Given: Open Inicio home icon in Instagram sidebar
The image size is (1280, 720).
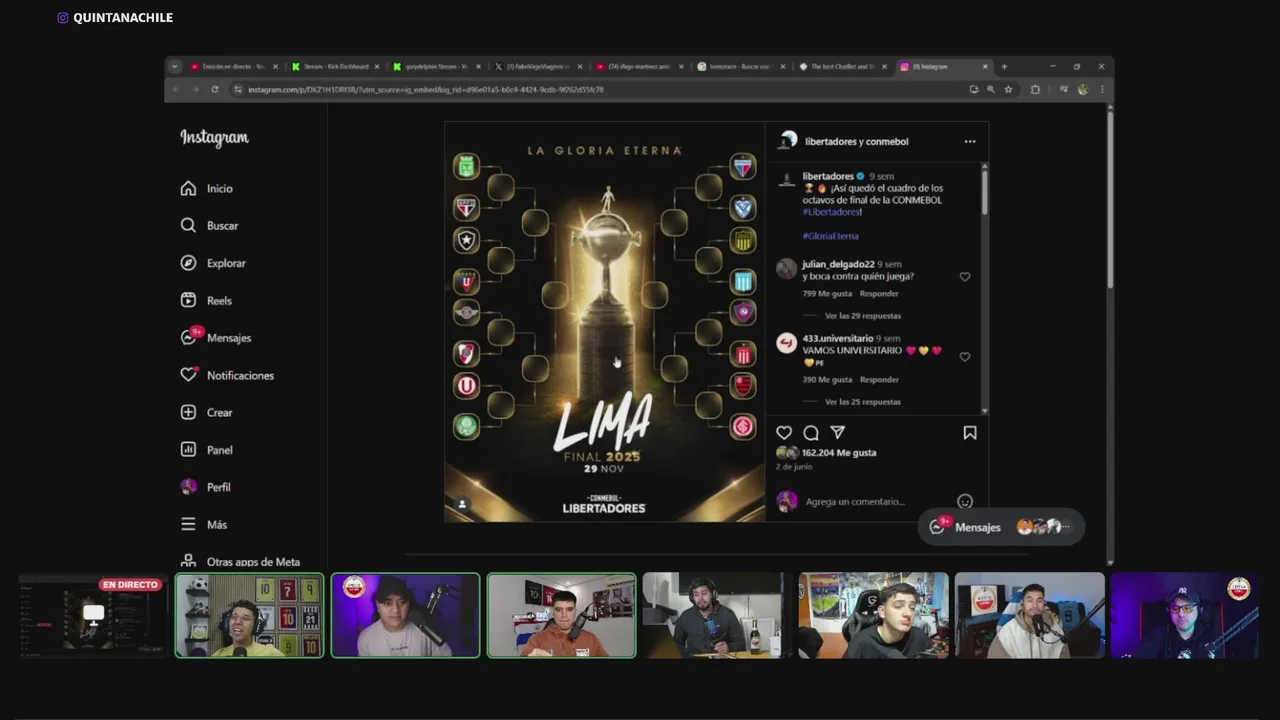Looking at the screenshot, I should (188, 188).
